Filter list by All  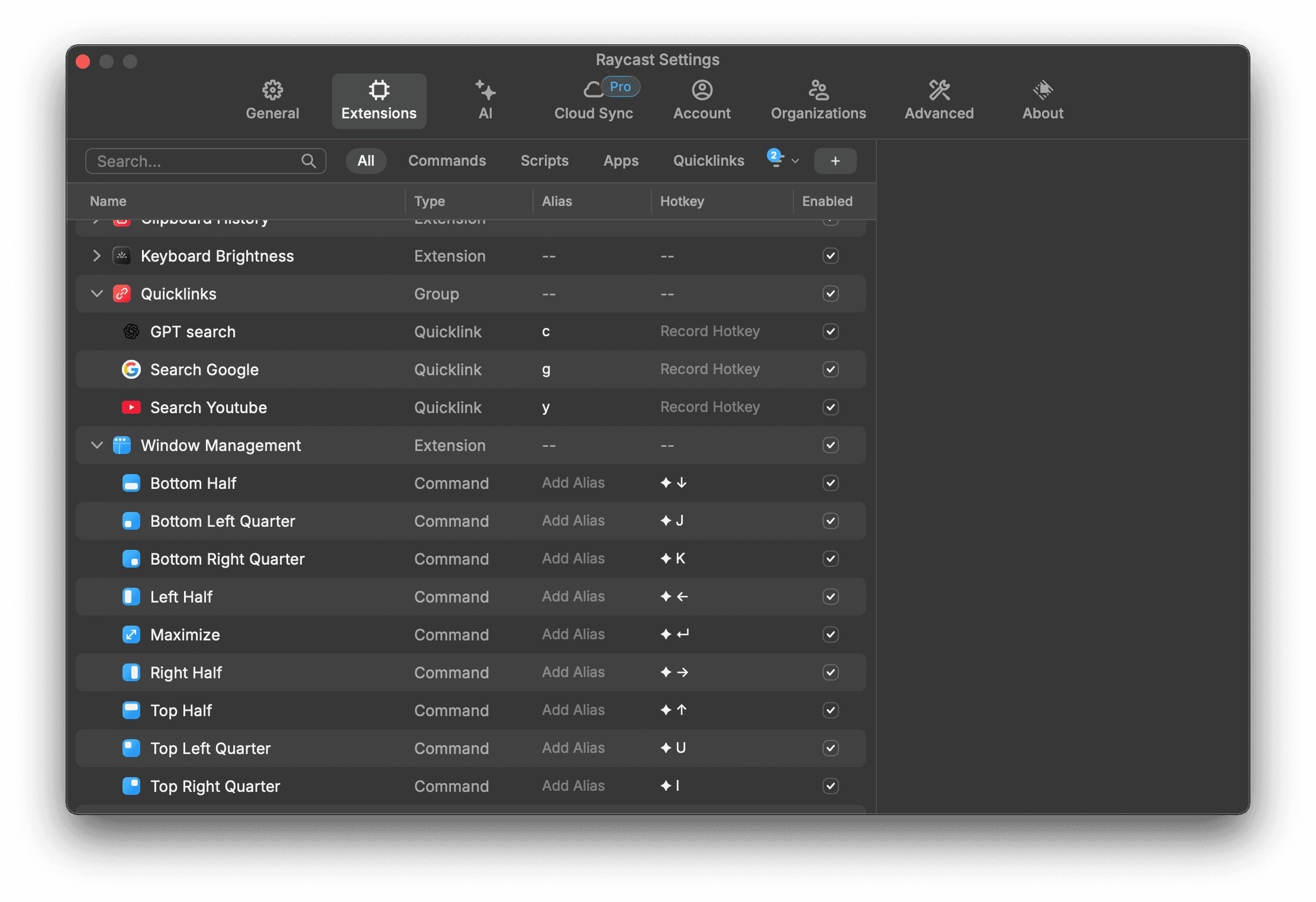tap(366, 161)
